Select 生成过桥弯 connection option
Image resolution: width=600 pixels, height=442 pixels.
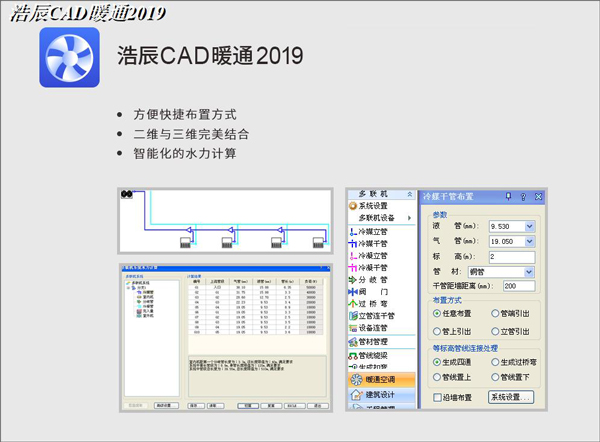(514, 362)
